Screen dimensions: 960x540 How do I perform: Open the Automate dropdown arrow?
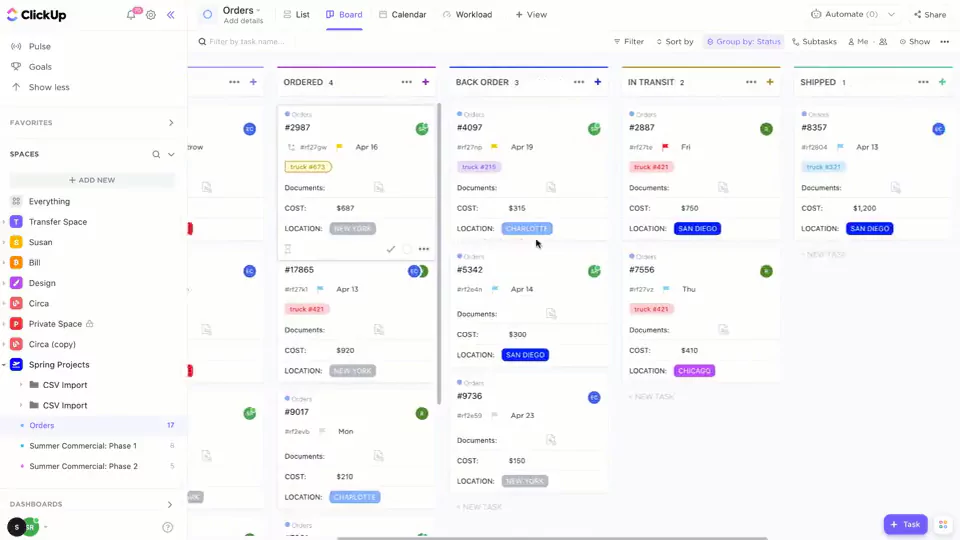891,14
